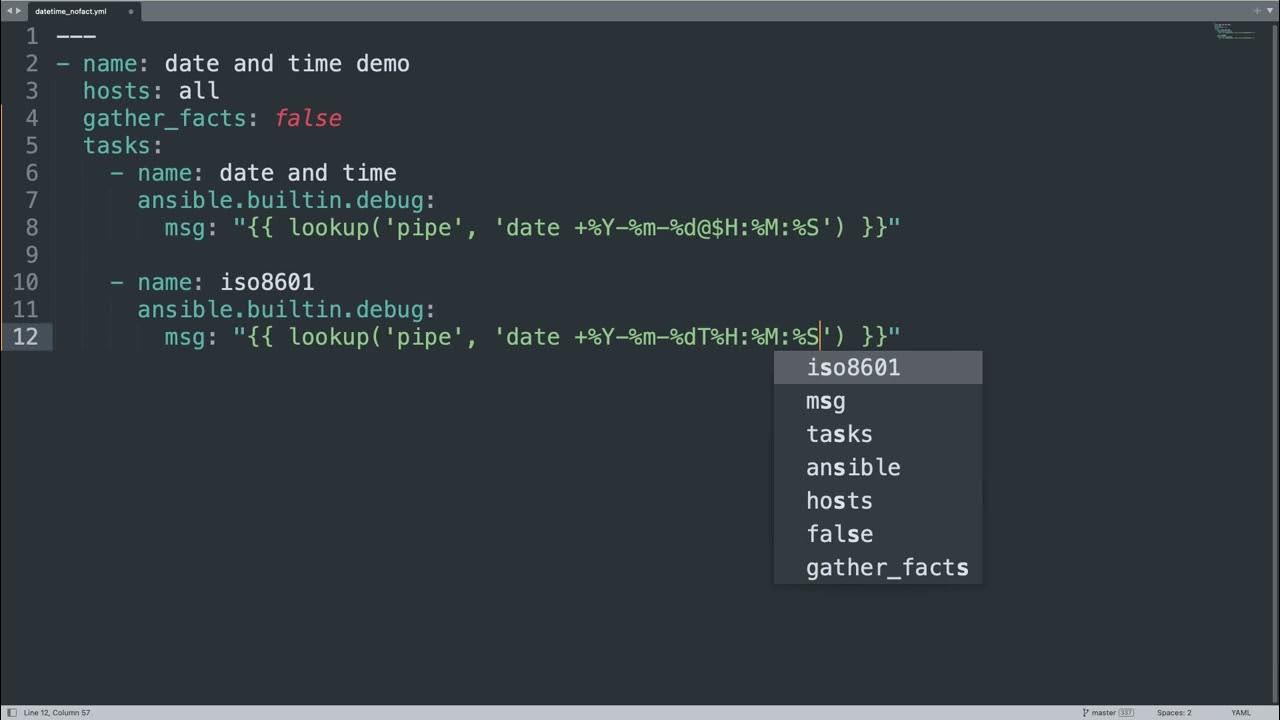
Task: Click the unsaved dot on datetime_nofact.yml tab
Action: (x=130, y=11)
